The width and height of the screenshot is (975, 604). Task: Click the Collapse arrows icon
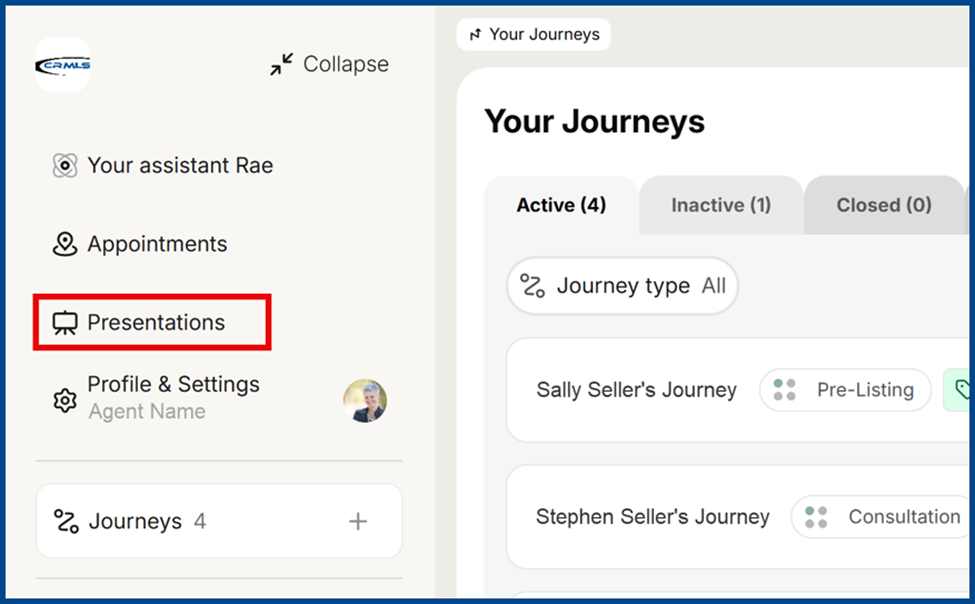[282, 65]
